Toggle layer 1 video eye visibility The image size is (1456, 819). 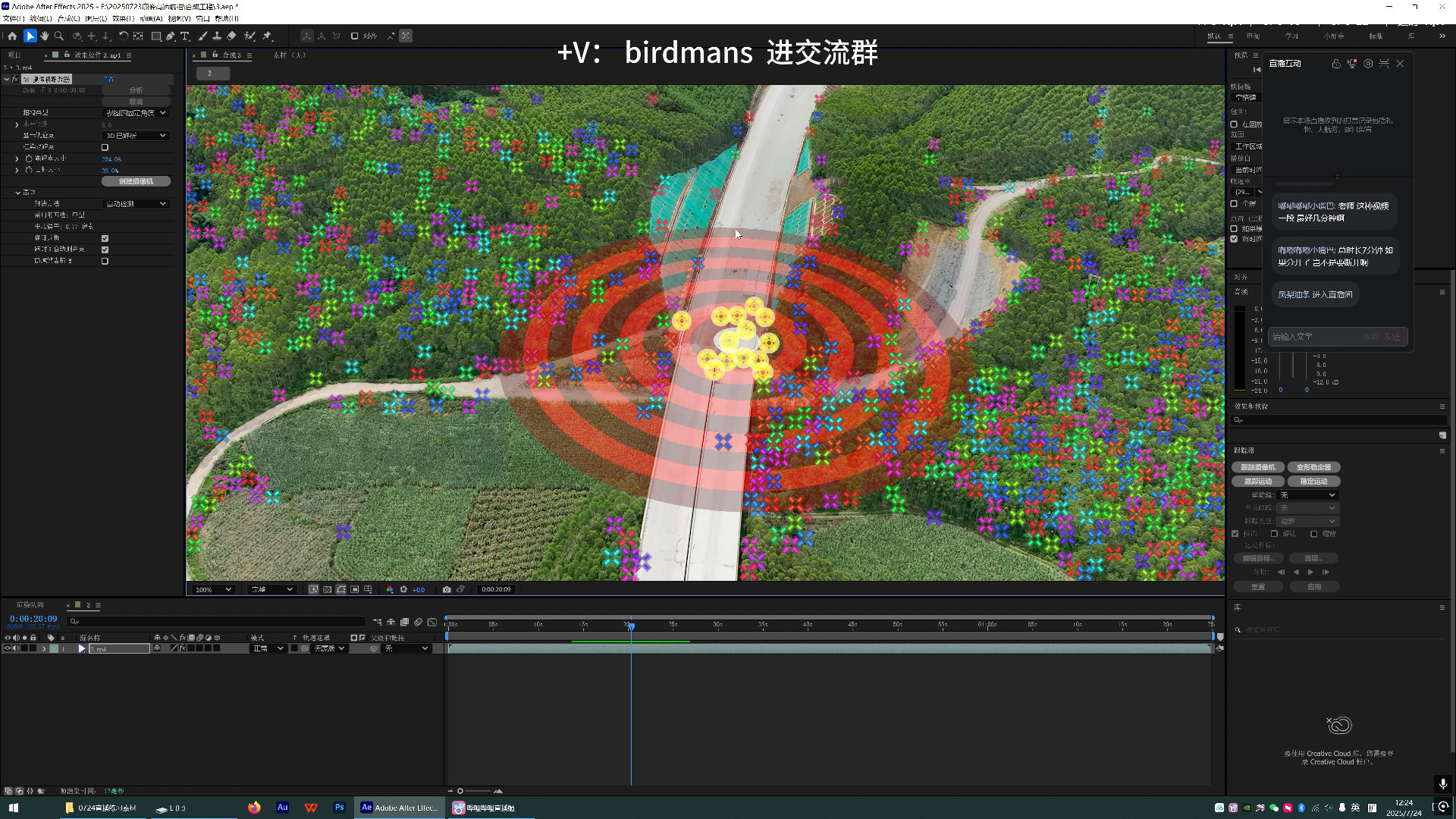[x=8, y=648]
